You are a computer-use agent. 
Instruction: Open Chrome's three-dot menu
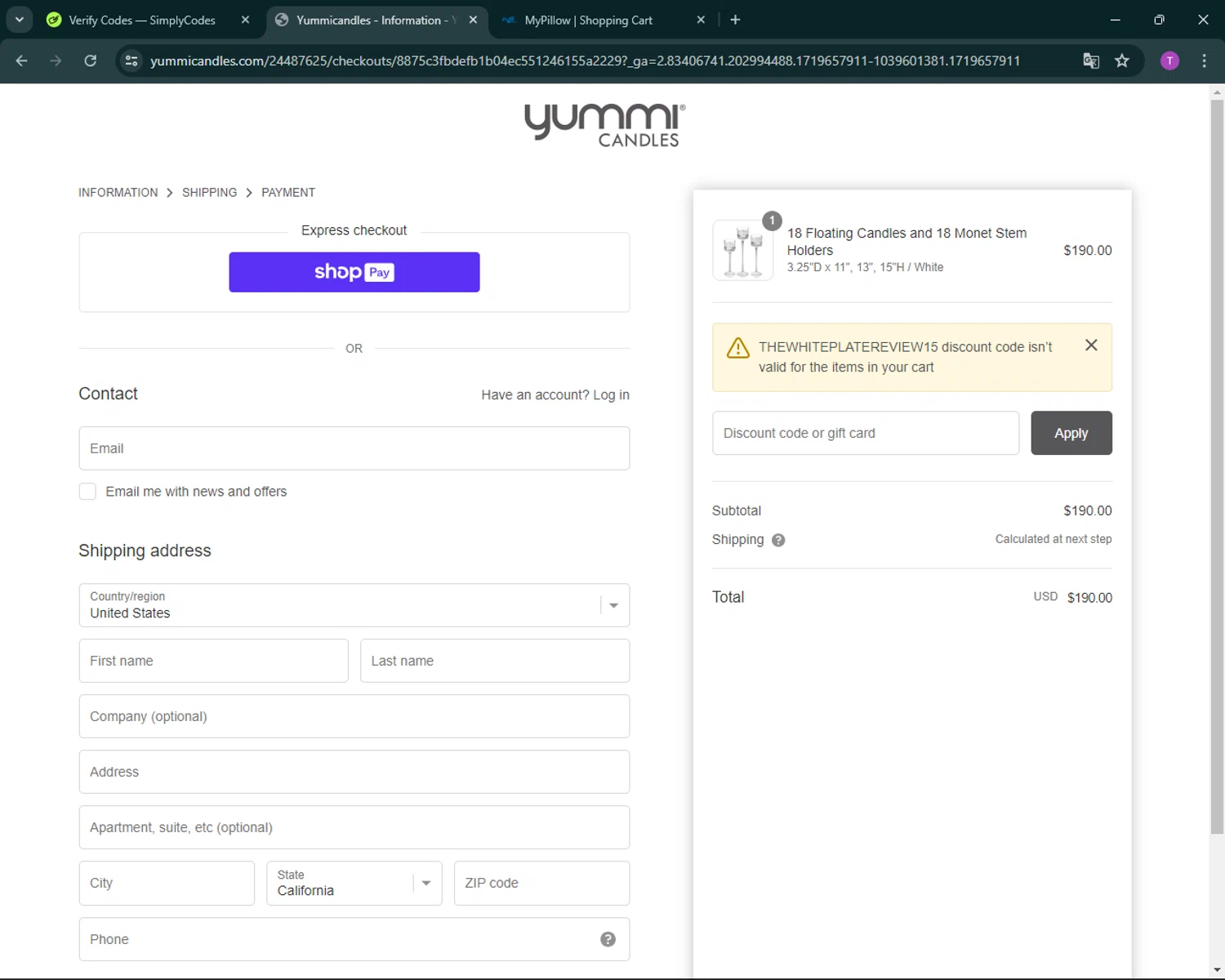coord(1205,60)
